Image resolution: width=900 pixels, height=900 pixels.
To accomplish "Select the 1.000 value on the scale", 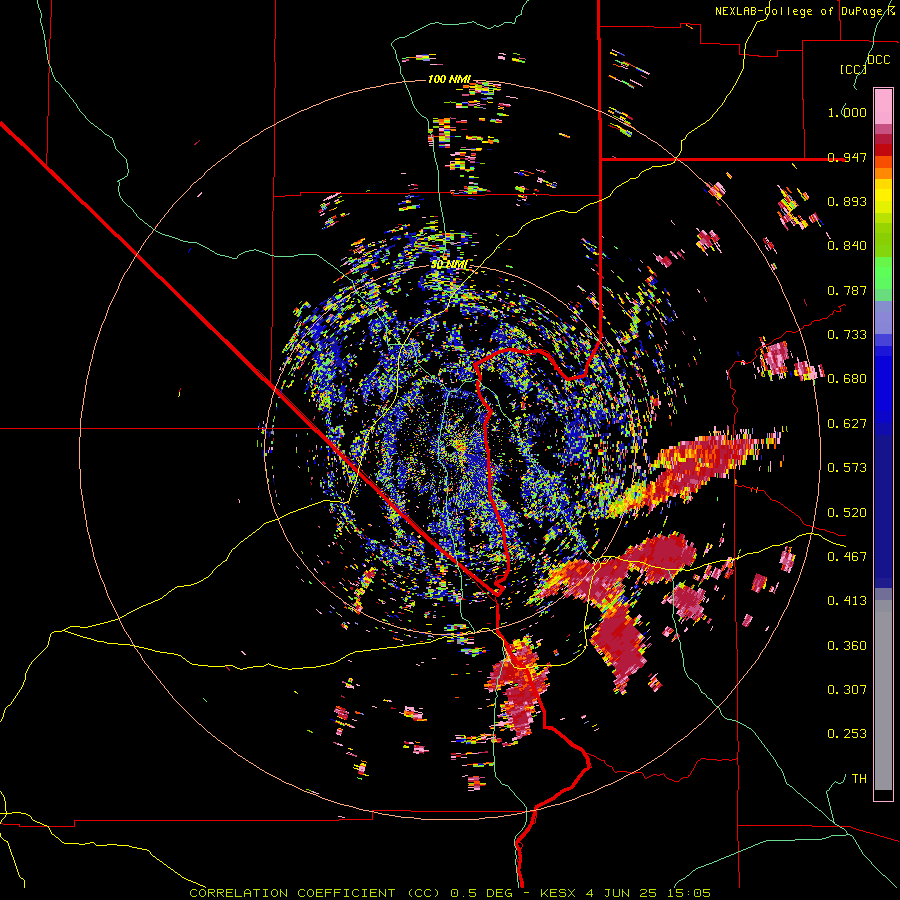I will 847,112.
